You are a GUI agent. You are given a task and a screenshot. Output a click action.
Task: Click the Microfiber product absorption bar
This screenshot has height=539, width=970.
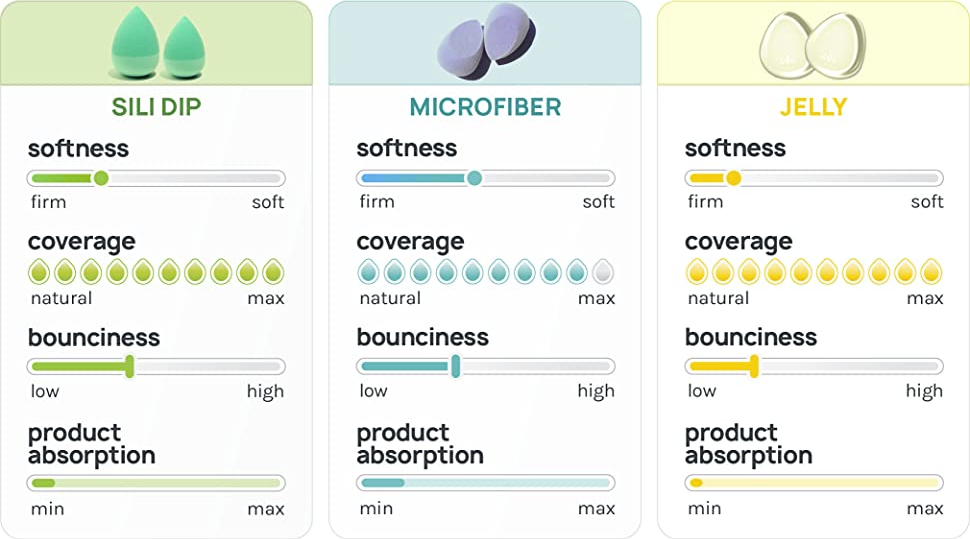485,483
